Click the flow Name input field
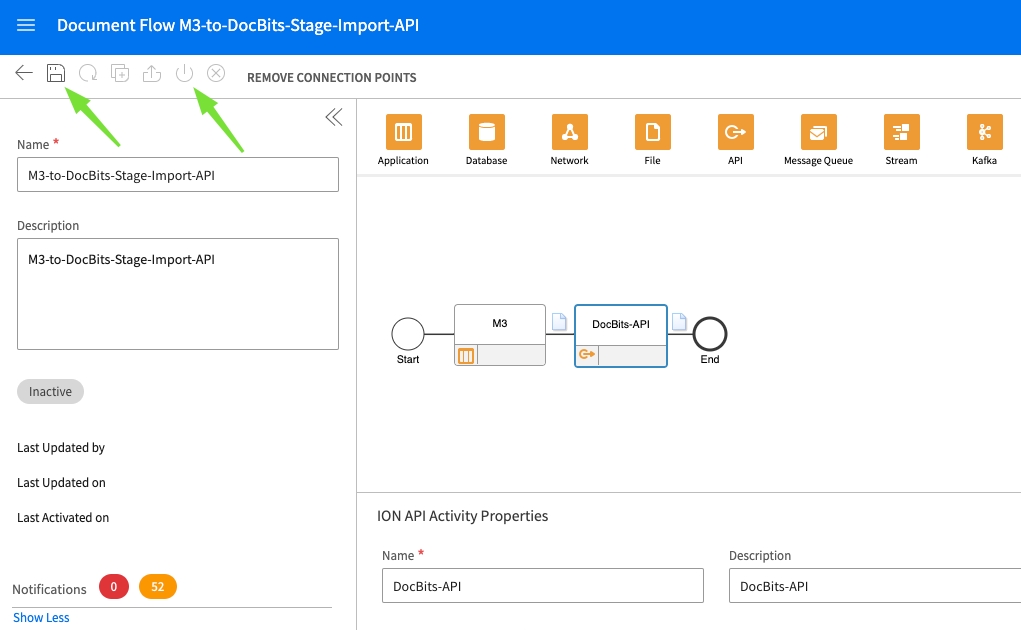Image resolution: width=1021 pixels, height=630 pixels. coord(178,175)
